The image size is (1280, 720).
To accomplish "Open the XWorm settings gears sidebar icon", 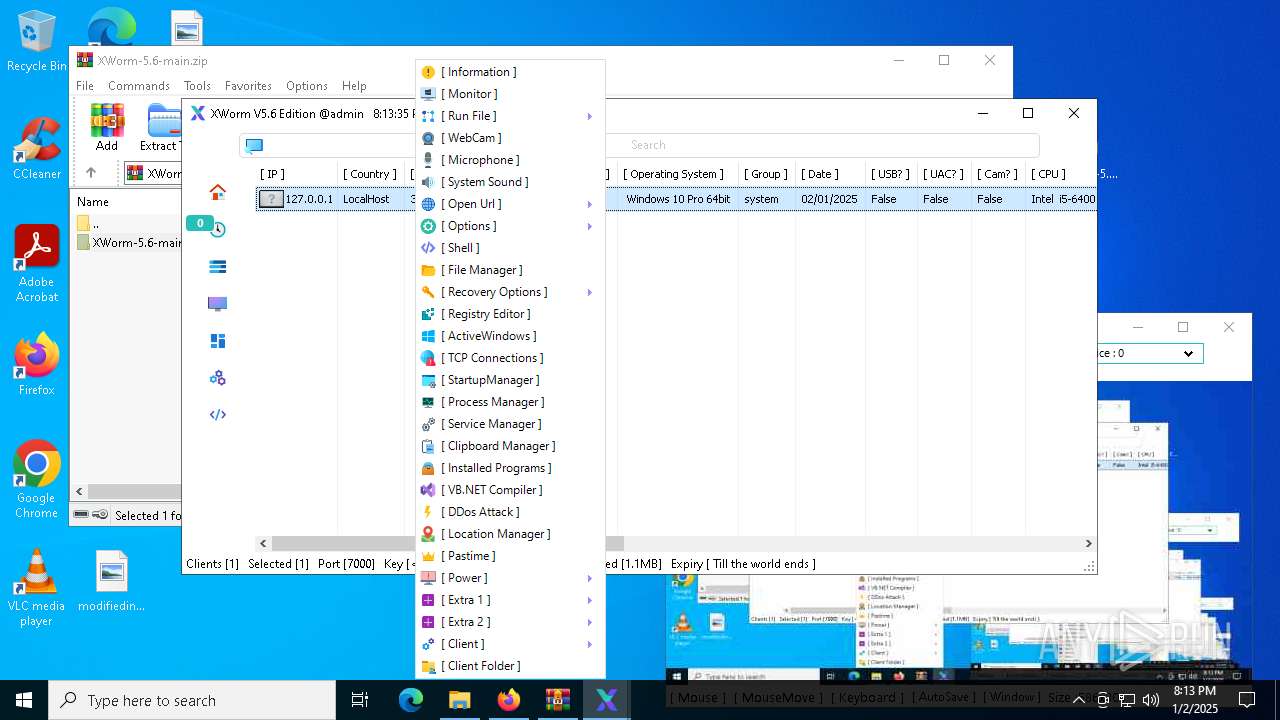I will coord(217,378).
